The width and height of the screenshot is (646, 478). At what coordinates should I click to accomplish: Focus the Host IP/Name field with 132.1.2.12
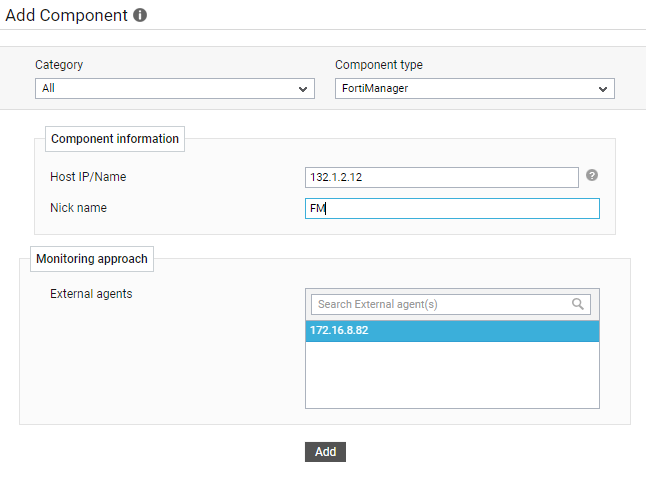[442, 178]
